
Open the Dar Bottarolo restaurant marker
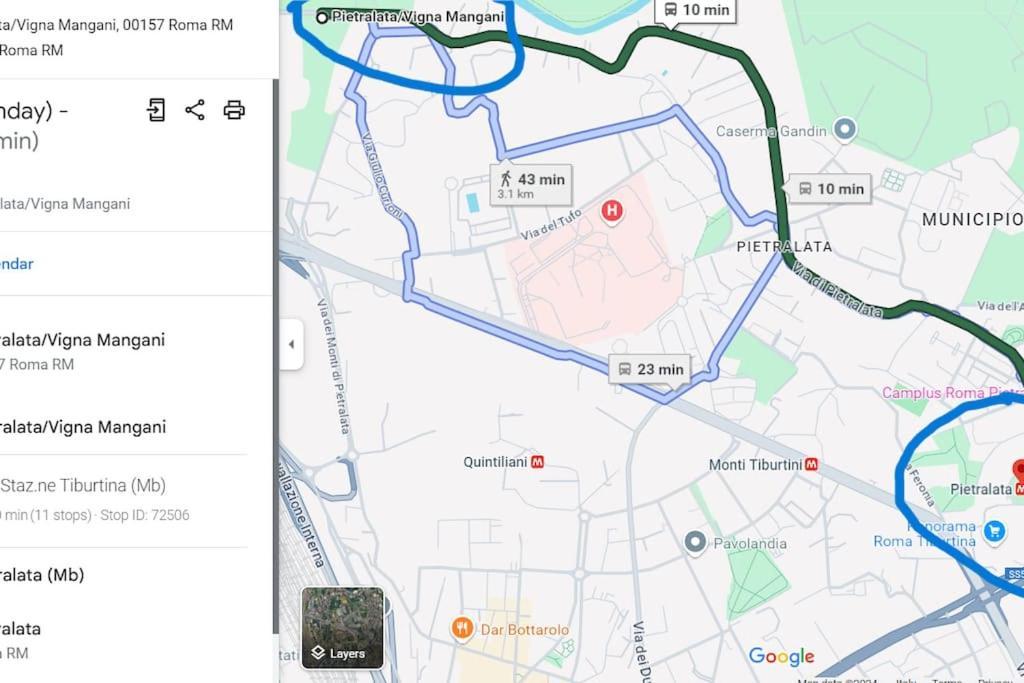[x=462, y=629]
